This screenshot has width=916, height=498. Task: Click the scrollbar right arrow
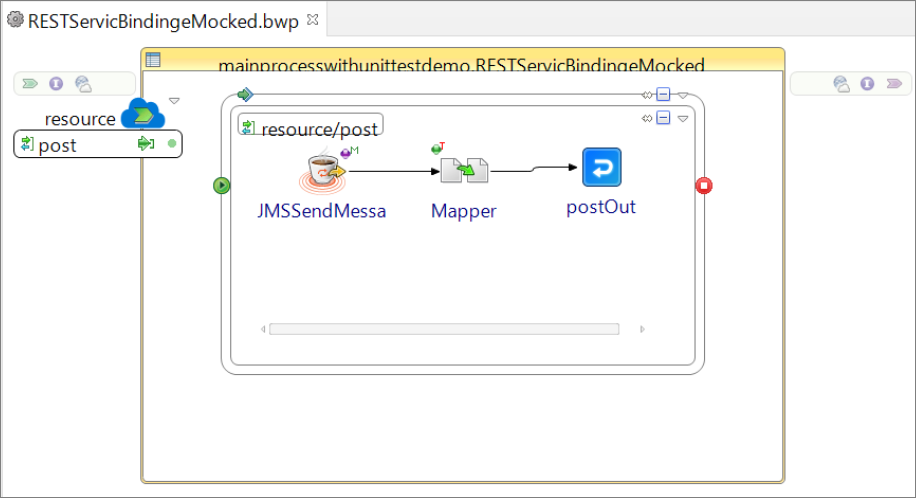pyautogui.click(x=642, y=329)
